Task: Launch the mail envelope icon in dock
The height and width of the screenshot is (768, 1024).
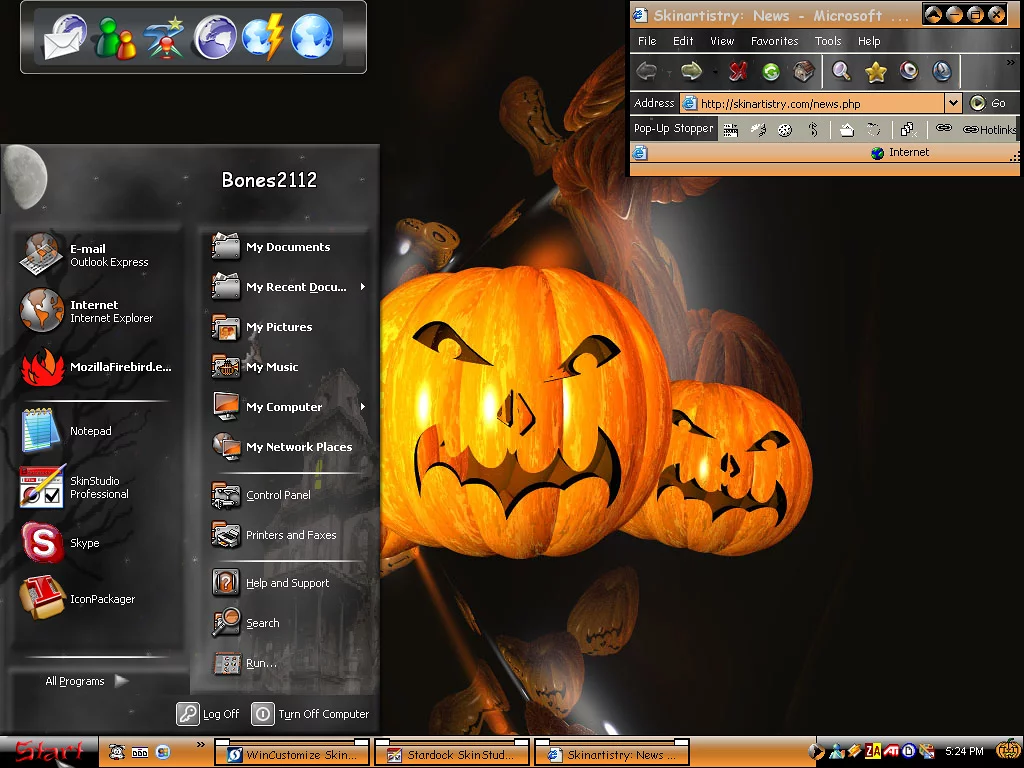Action: (x=65, y=37)
